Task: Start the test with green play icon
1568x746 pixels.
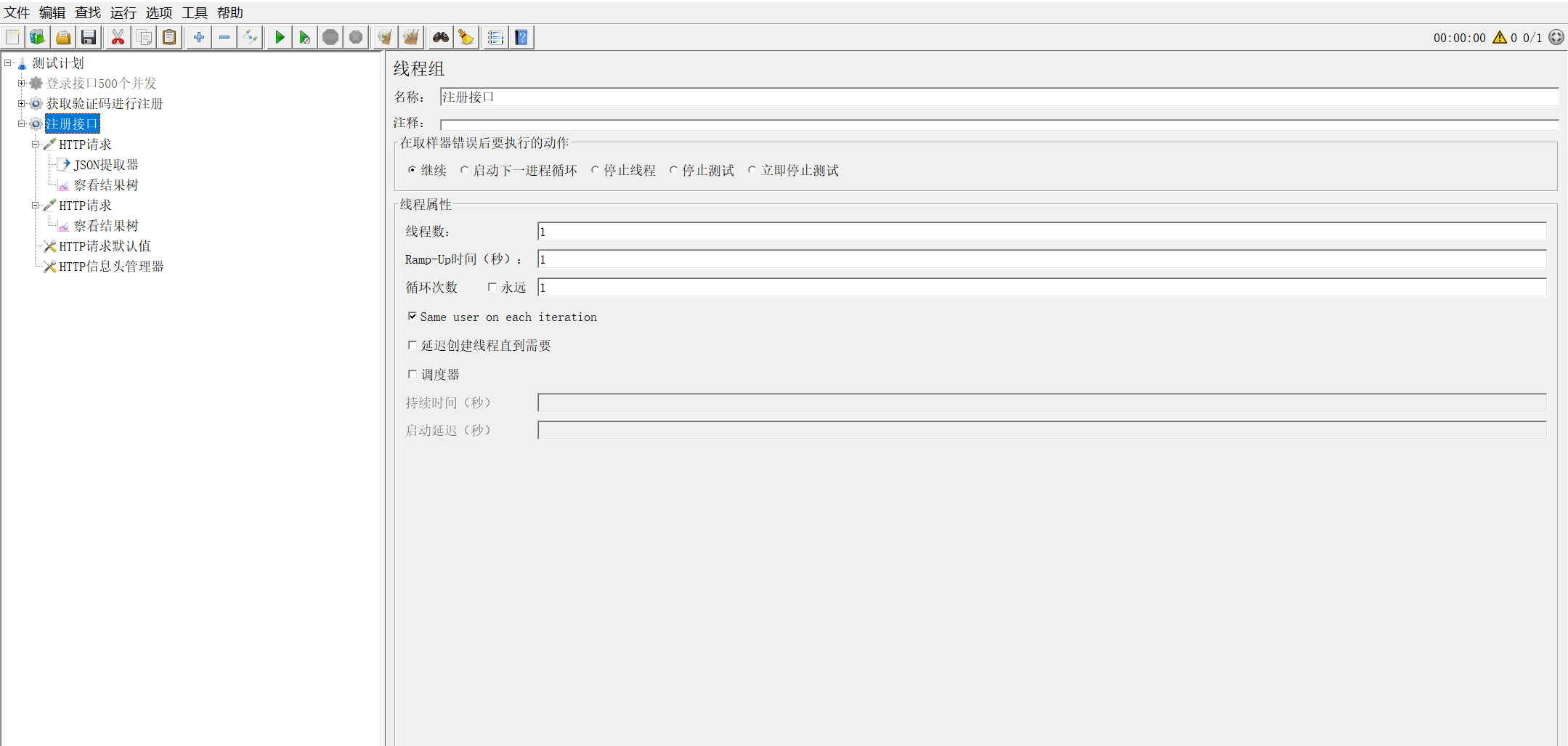Action: [x=280, y=37]
